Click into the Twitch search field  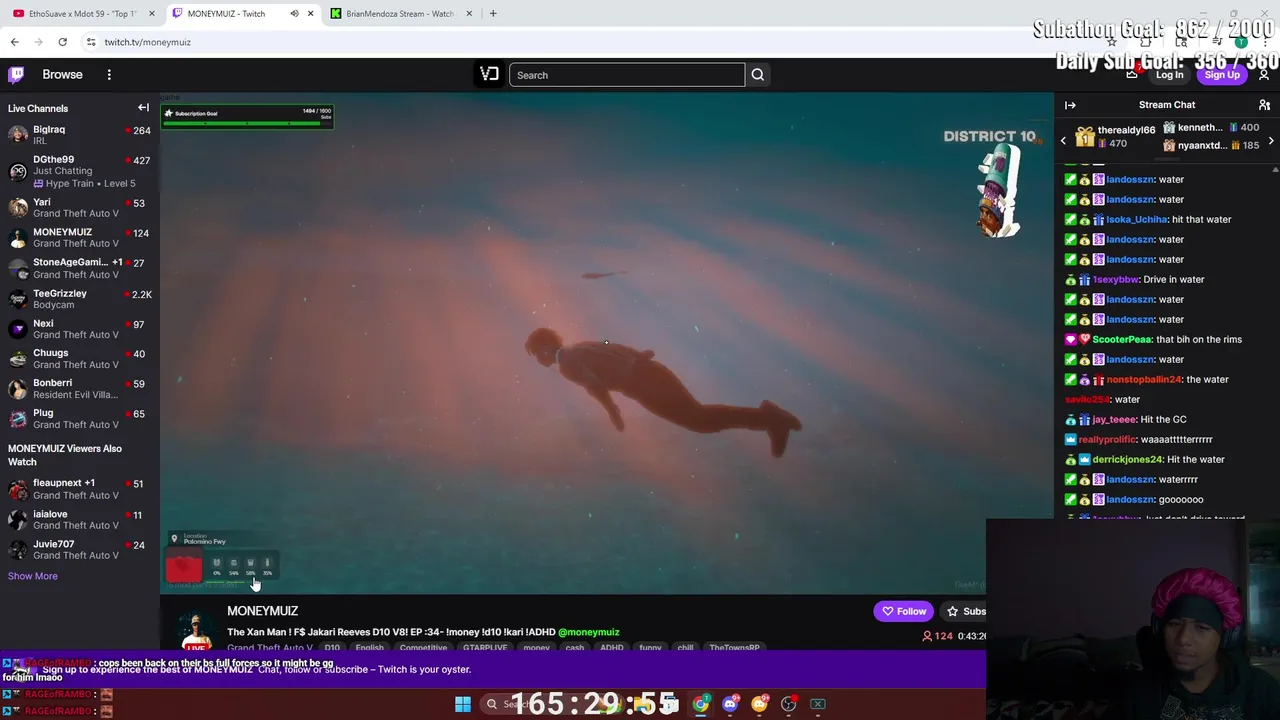tap(627, 75)
